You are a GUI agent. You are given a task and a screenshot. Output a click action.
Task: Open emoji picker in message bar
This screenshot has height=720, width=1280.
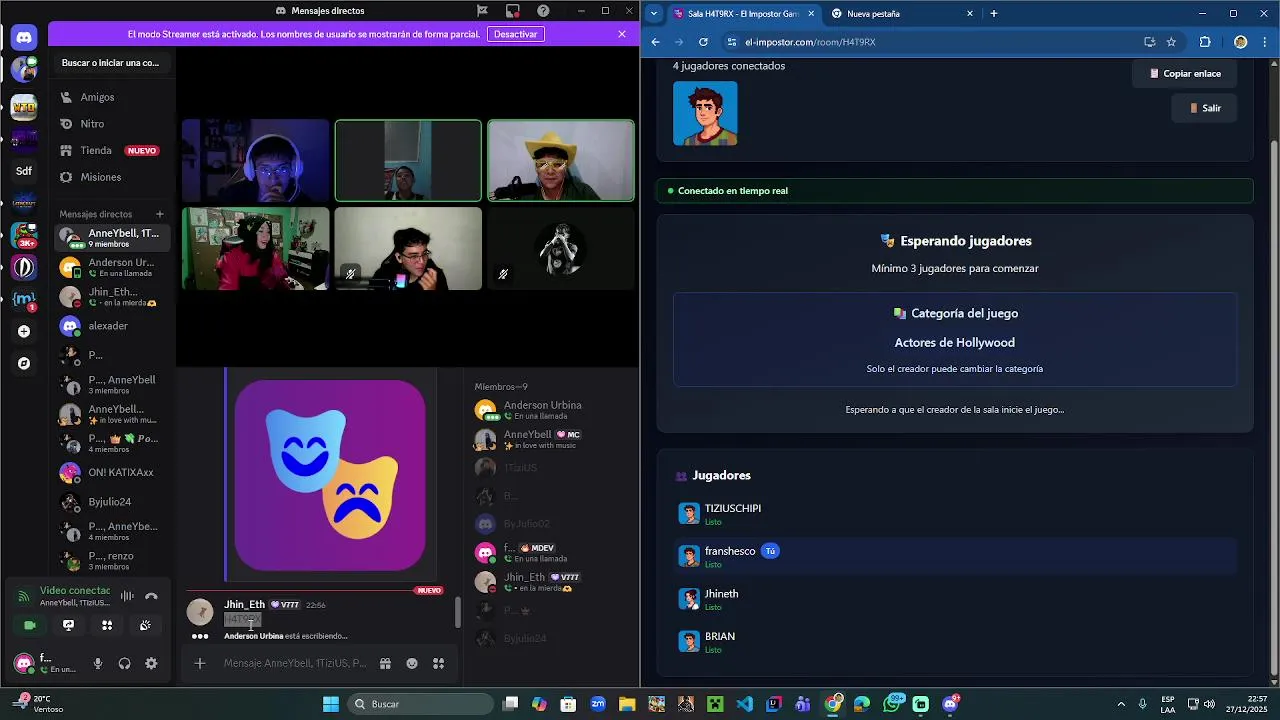pos(412,663)
